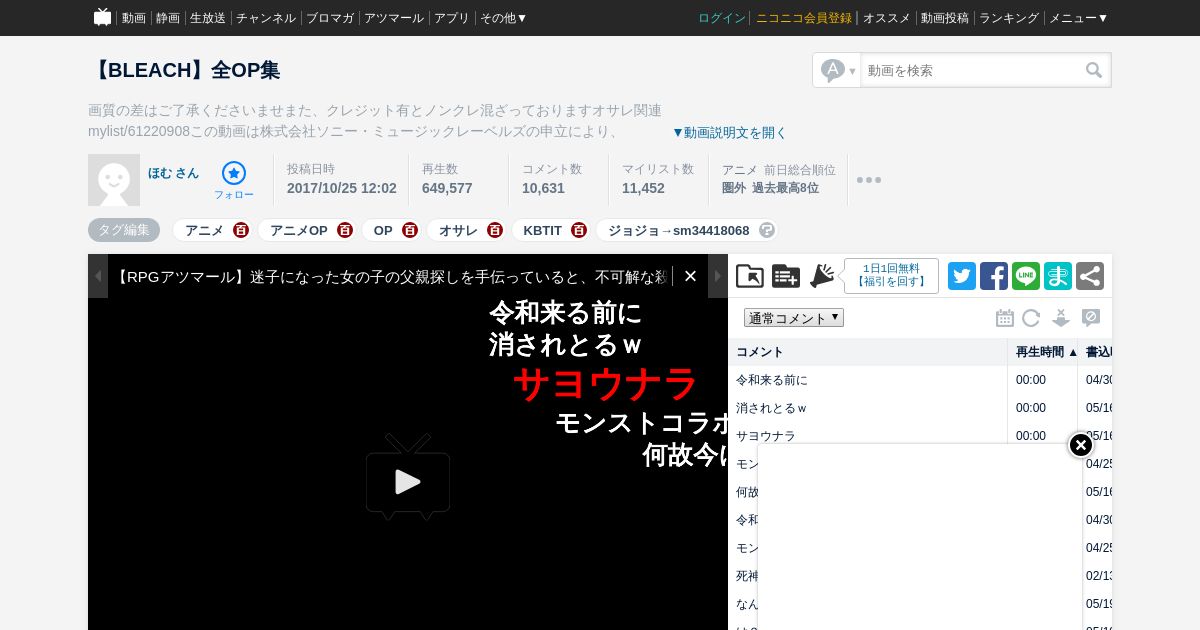Sort by the コメント column header
The height and width of the screenshot is (630, 1200).
[x=867, y=352]
